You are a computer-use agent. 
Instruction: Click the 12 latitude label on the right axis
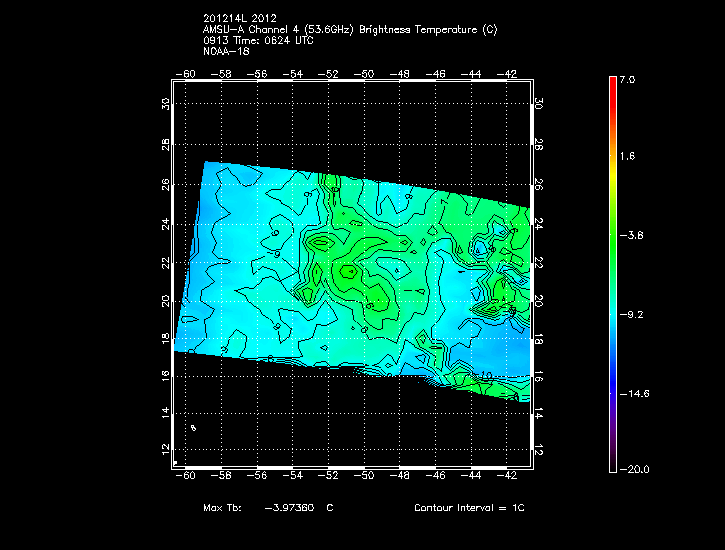point(538,450)
